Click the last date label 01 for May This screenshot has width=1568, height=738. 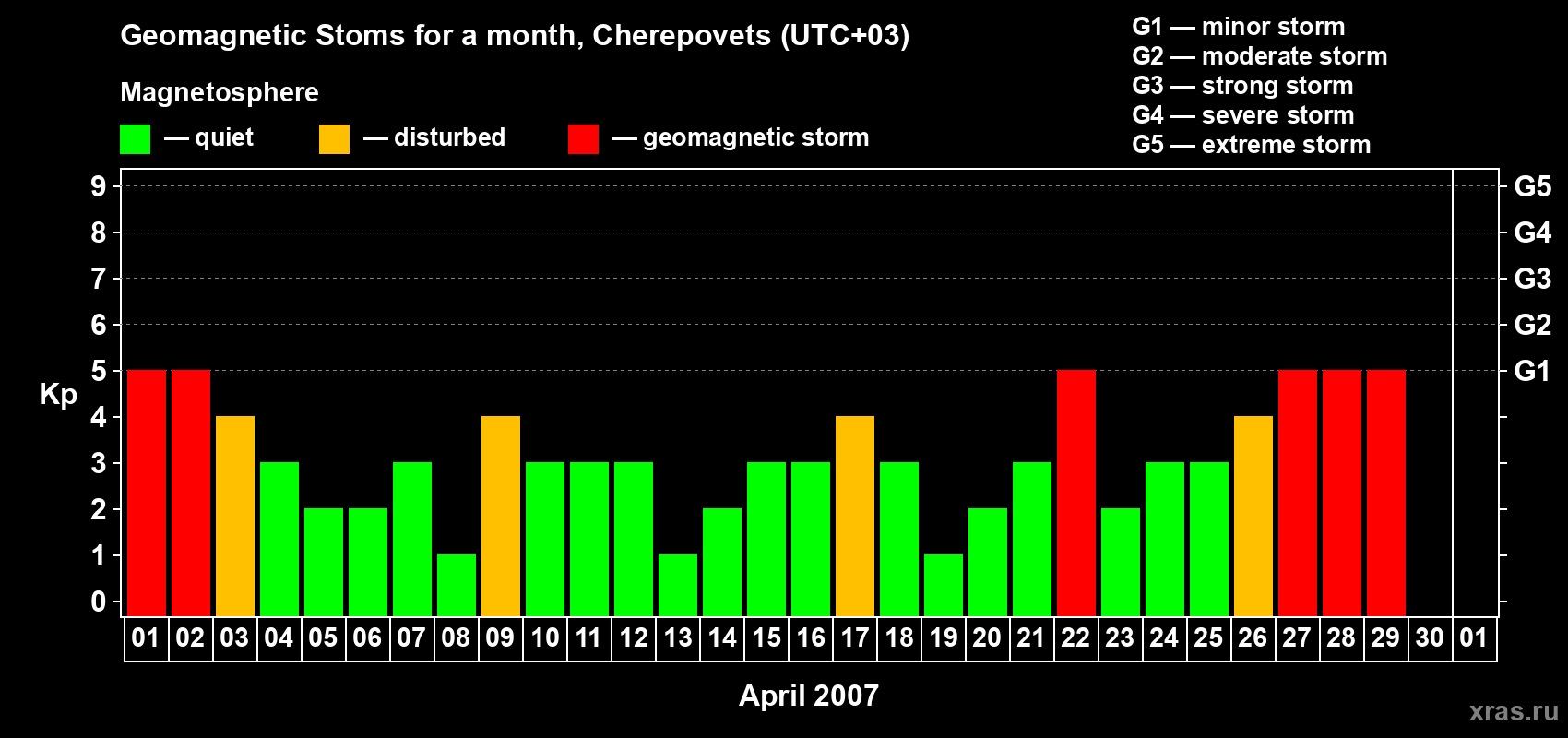pyautogui.click(x=1473, y=638)
